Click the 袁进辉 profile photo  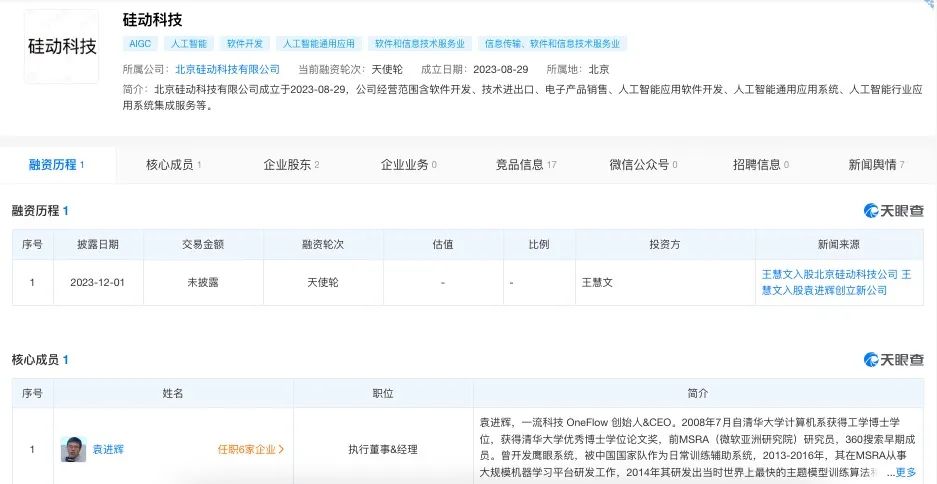tap(73, 449)
